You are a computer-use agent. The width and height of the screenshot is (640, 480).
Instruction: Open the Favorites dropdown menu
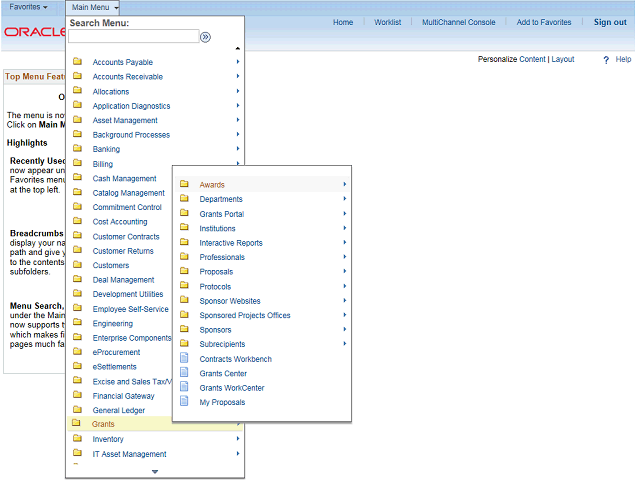(x=29, y=7)
